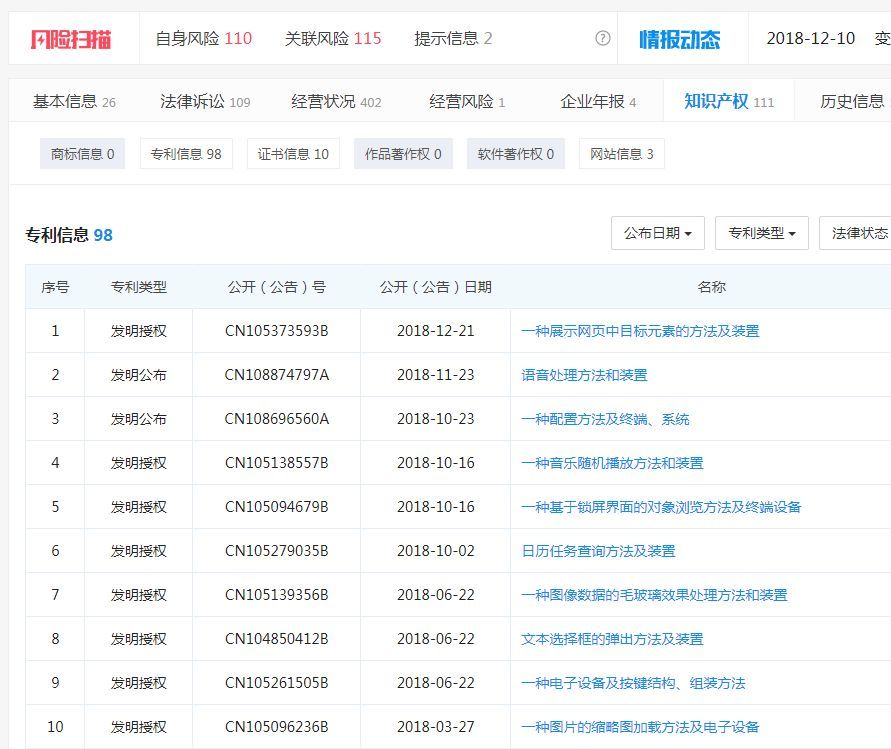Choose the 证书信息 10 filter button
The width and height of the screenshot is (891, 749).
293,154
